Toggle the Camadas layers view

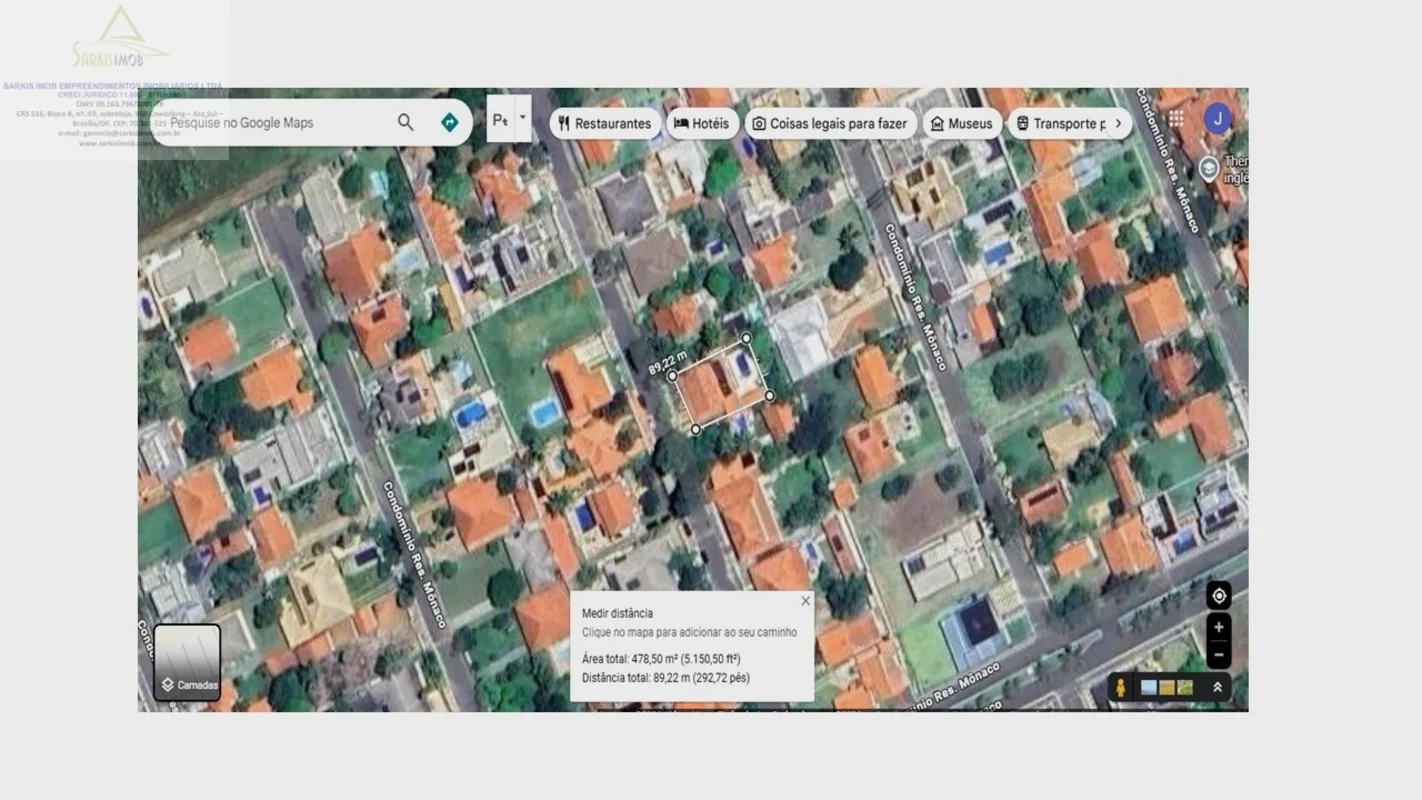pyautogui.click(x=187, y=662)
